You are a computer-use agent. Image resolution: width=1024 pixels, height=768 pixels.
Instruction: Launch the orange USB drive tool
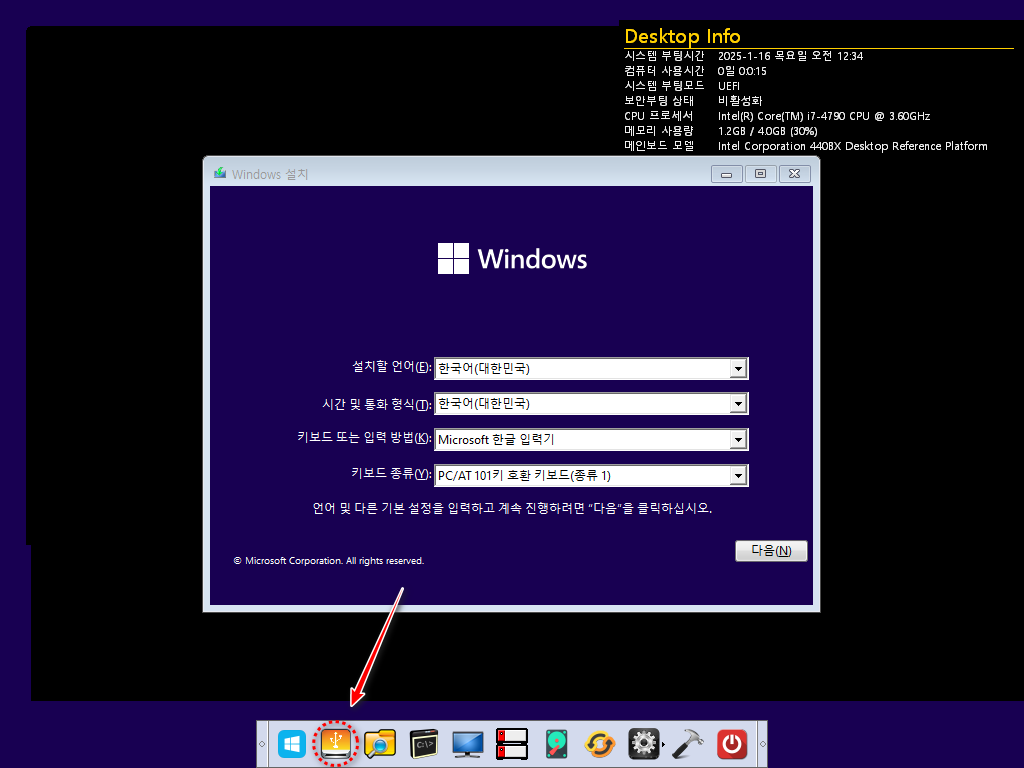336,744
